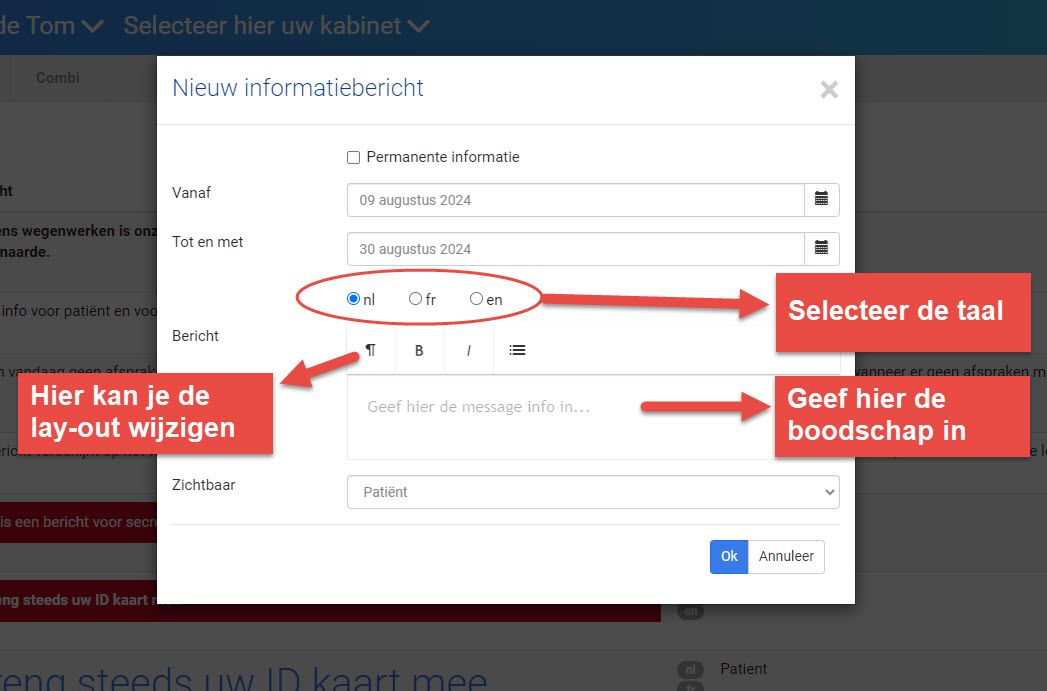This screenshot has width=1047, height=691.
Task: Toggle italic formatting in Bericht toolbar
Action: tap(467, 350)
